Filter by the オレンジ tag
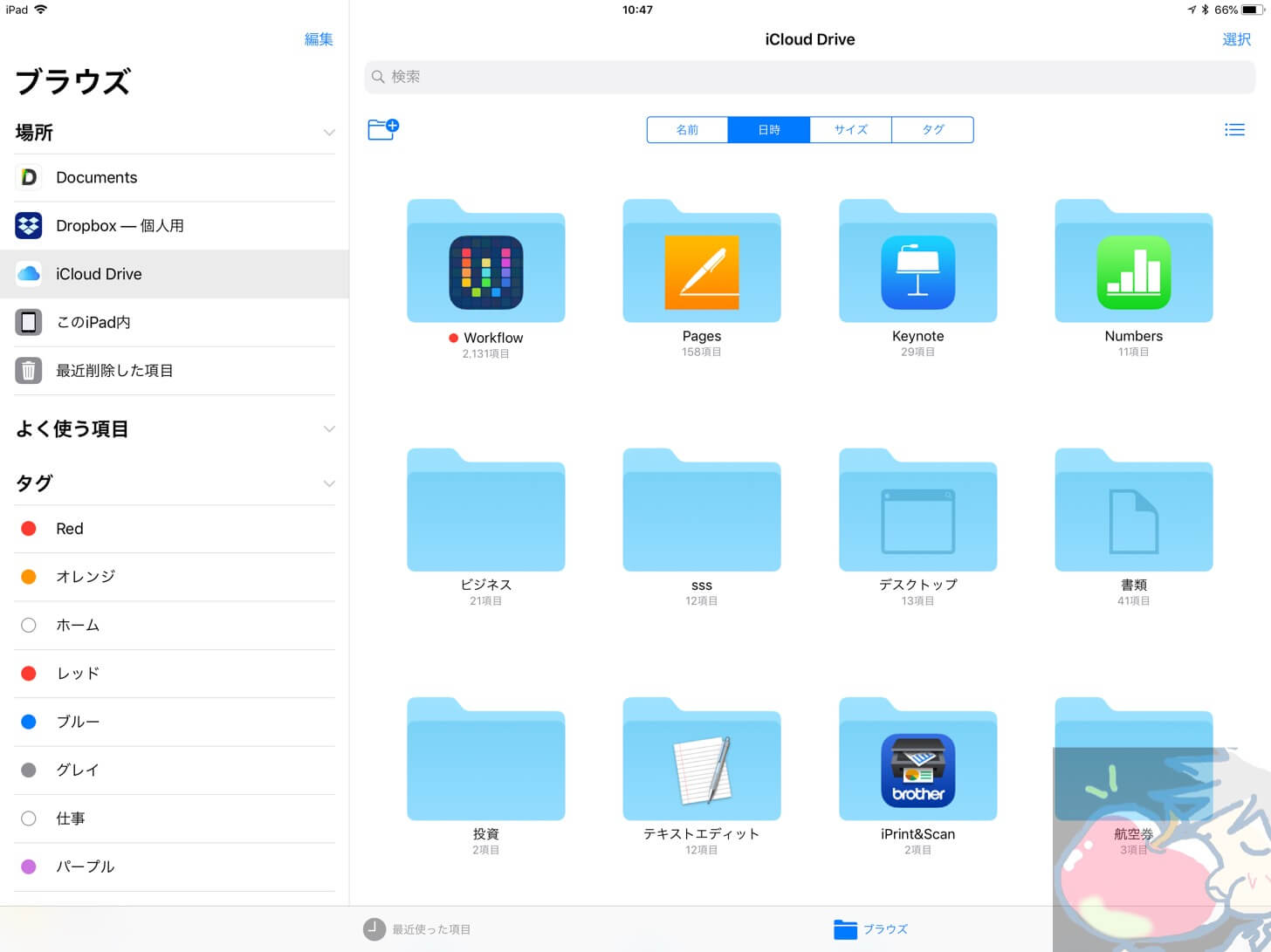This screenshot has width=1271, height=952. [175, 577]
